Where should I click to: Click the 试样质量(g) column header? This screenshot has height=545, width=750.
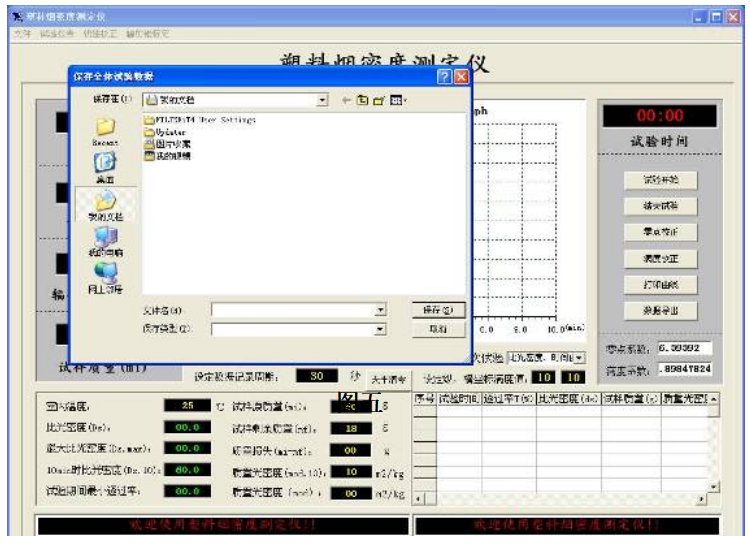631,399
